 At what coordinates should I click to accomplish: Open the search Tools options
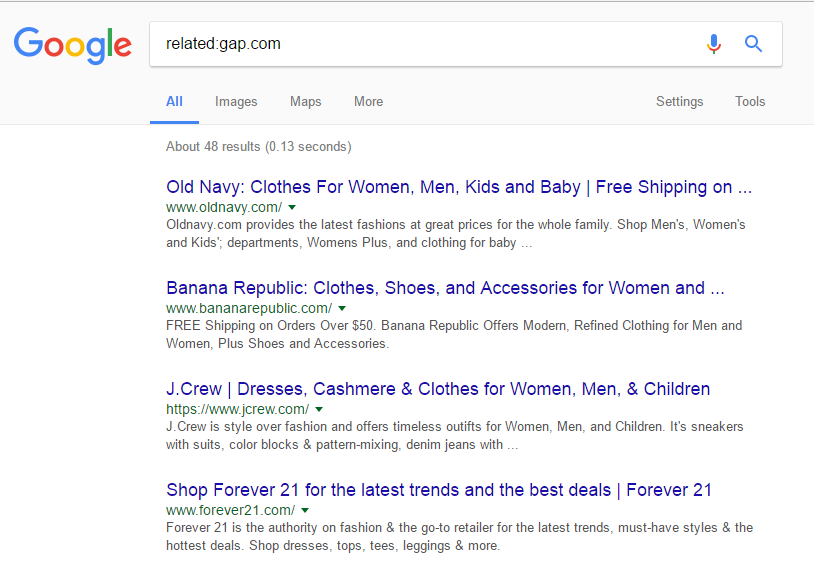pos(750,101)
